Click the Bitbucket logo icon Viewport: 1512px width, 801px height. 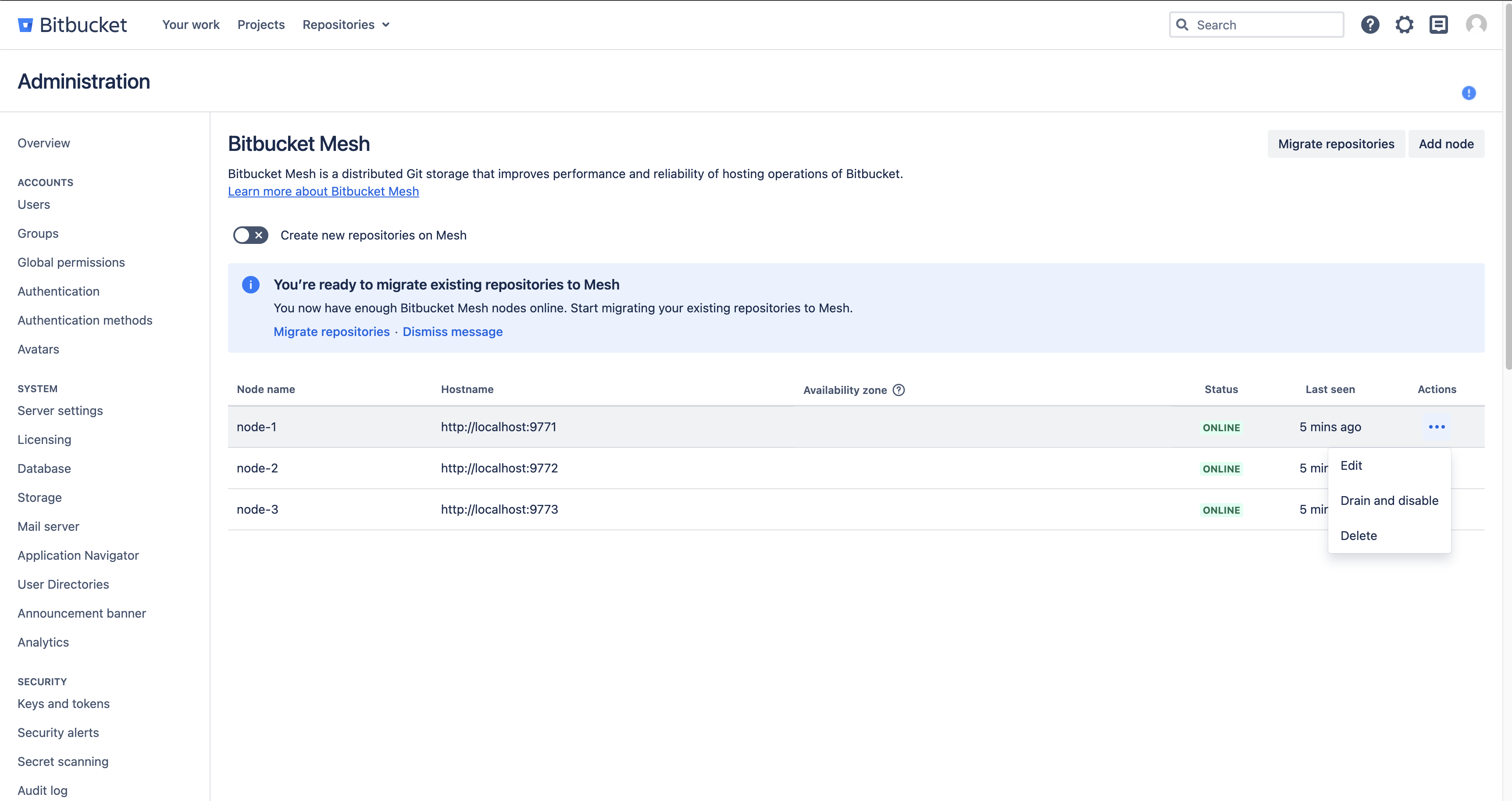pyautogui.click(x=26, y=24)
